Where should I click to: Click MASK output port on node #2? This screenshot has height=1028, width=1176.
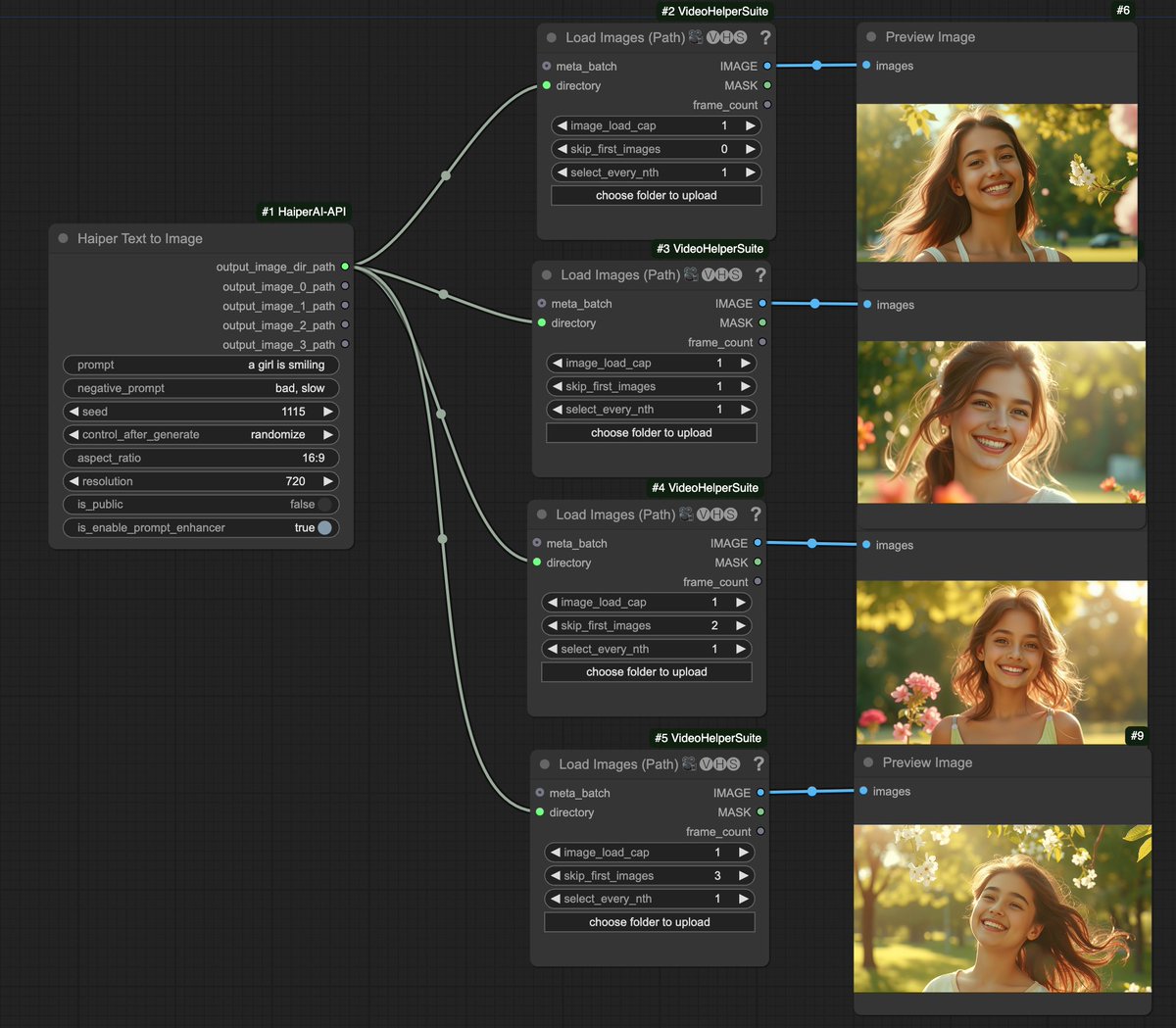(x=767, y=85)
